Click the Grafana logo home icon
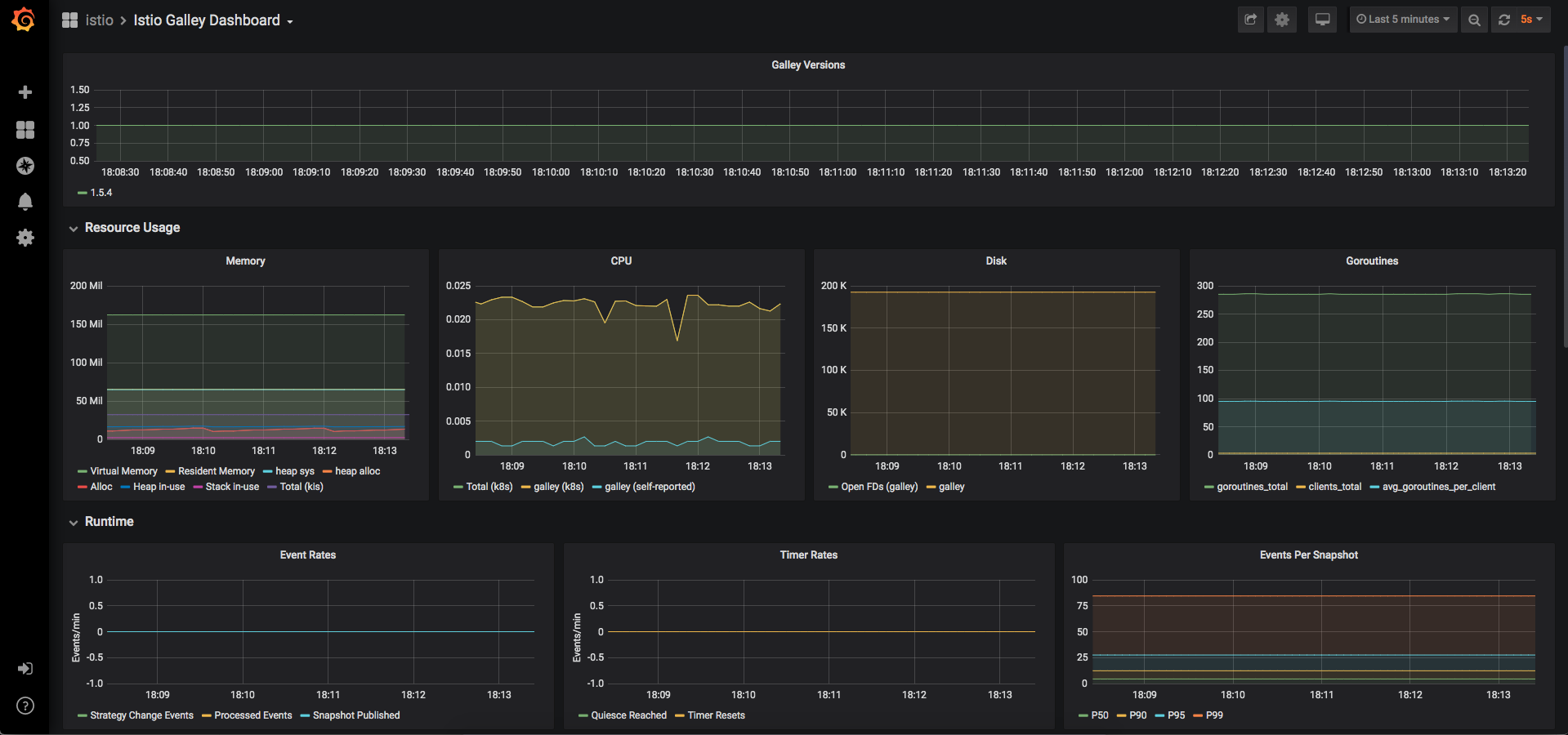 tap(24, 20)
